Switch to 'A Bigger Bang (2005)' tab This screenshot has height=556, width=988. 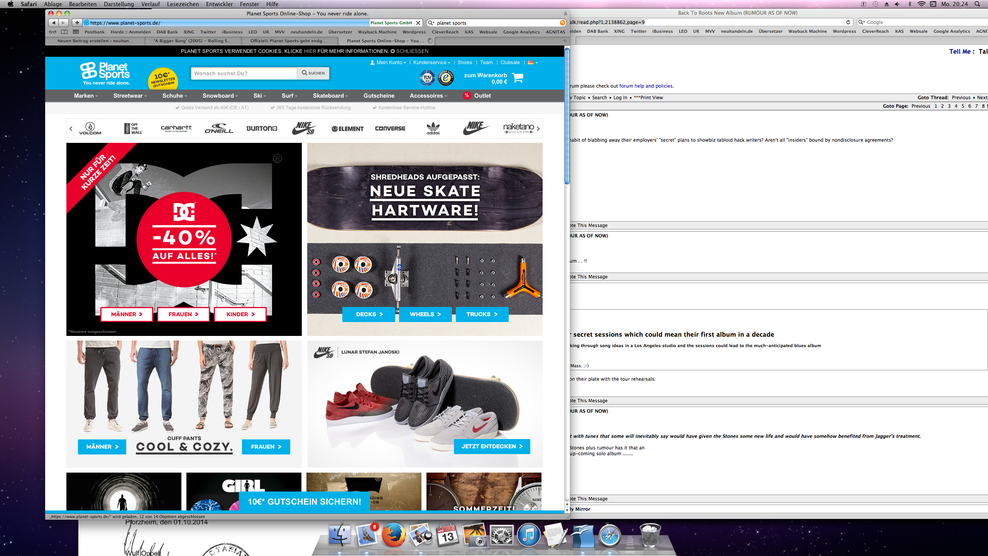[x=192, y=40]
